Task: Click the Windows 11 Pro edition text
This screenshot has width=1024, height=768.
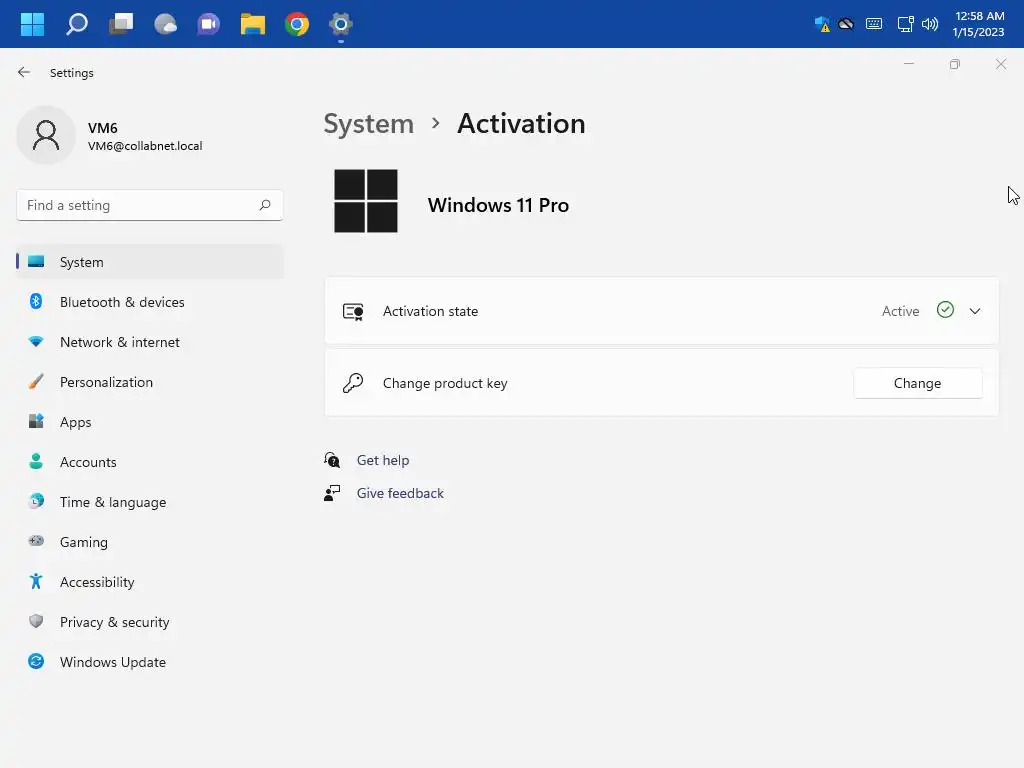Action: [x=498, y=205]
